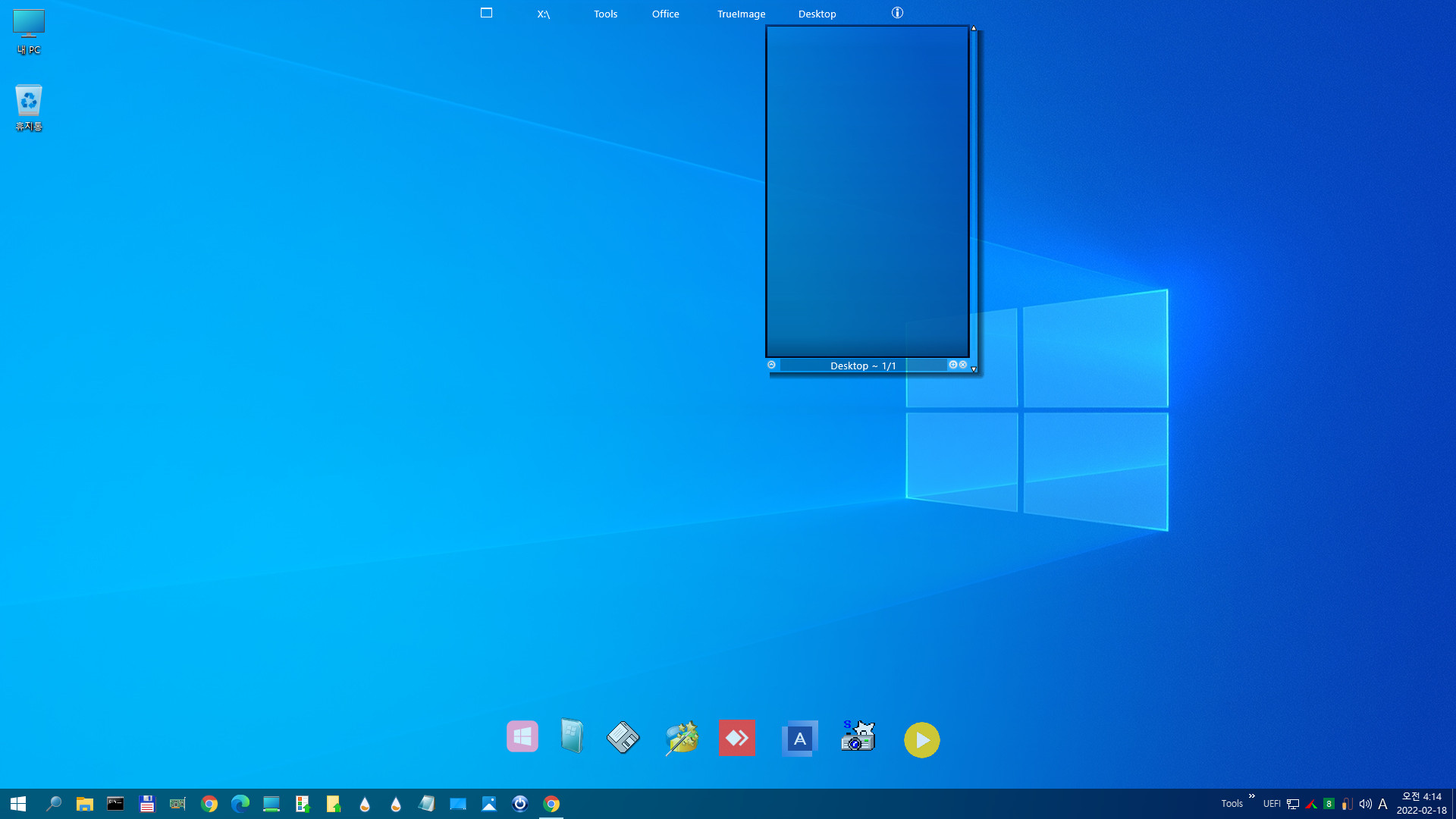Click the second water drop taskbar icon

click(x=395, y=804)
